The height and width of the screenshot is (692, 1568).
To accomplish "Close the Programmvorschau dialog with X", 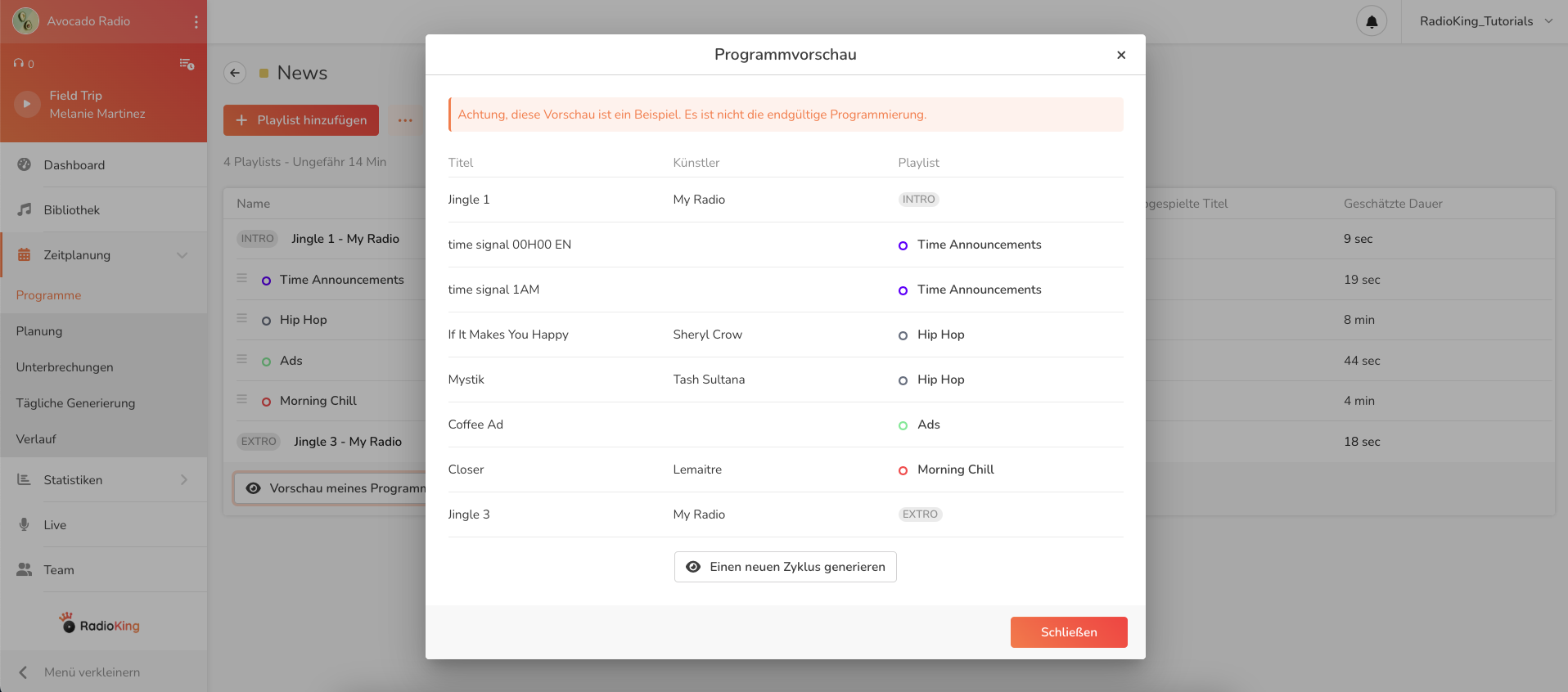I will [1121, 55].
